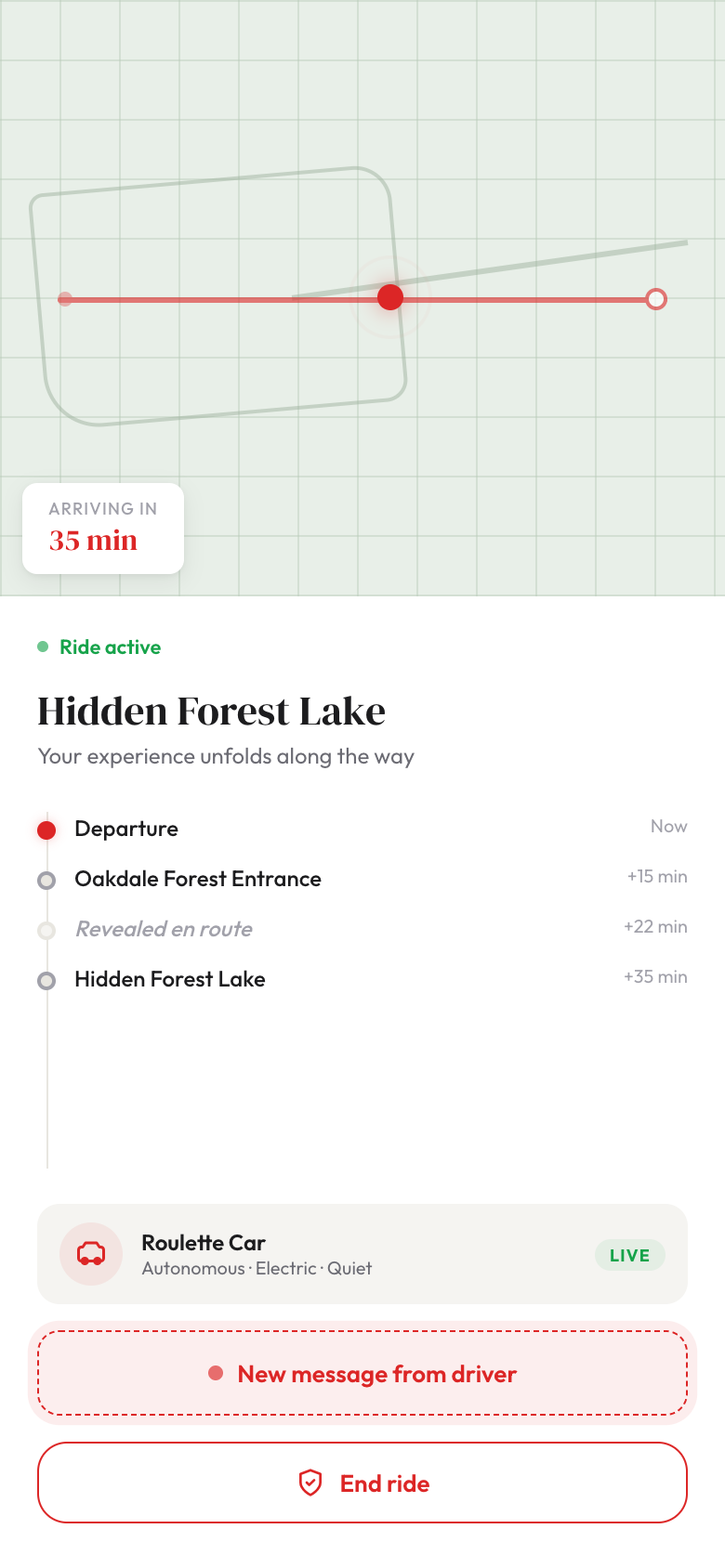The height and width of the screenshot is (1568, 725).
Task: Click the shield icon on End ride
Action: 310,1483
